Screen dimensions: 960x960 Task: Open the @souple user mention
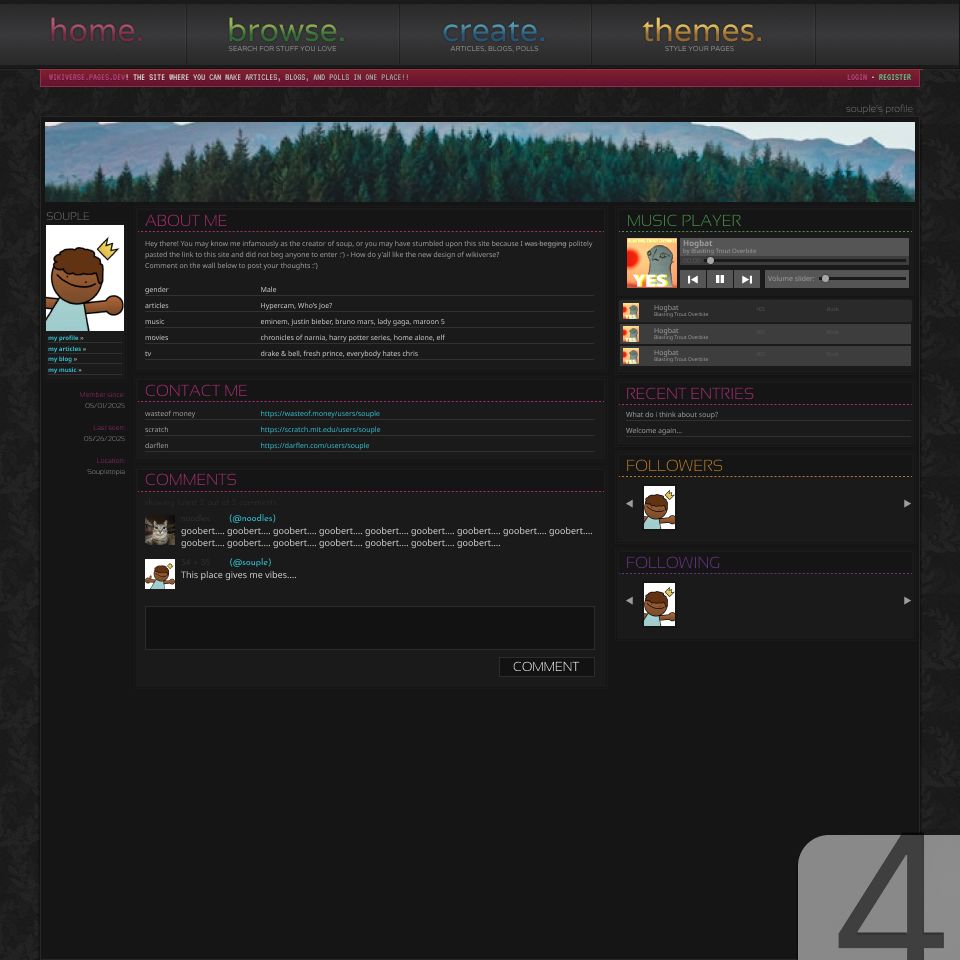(250, 563)
